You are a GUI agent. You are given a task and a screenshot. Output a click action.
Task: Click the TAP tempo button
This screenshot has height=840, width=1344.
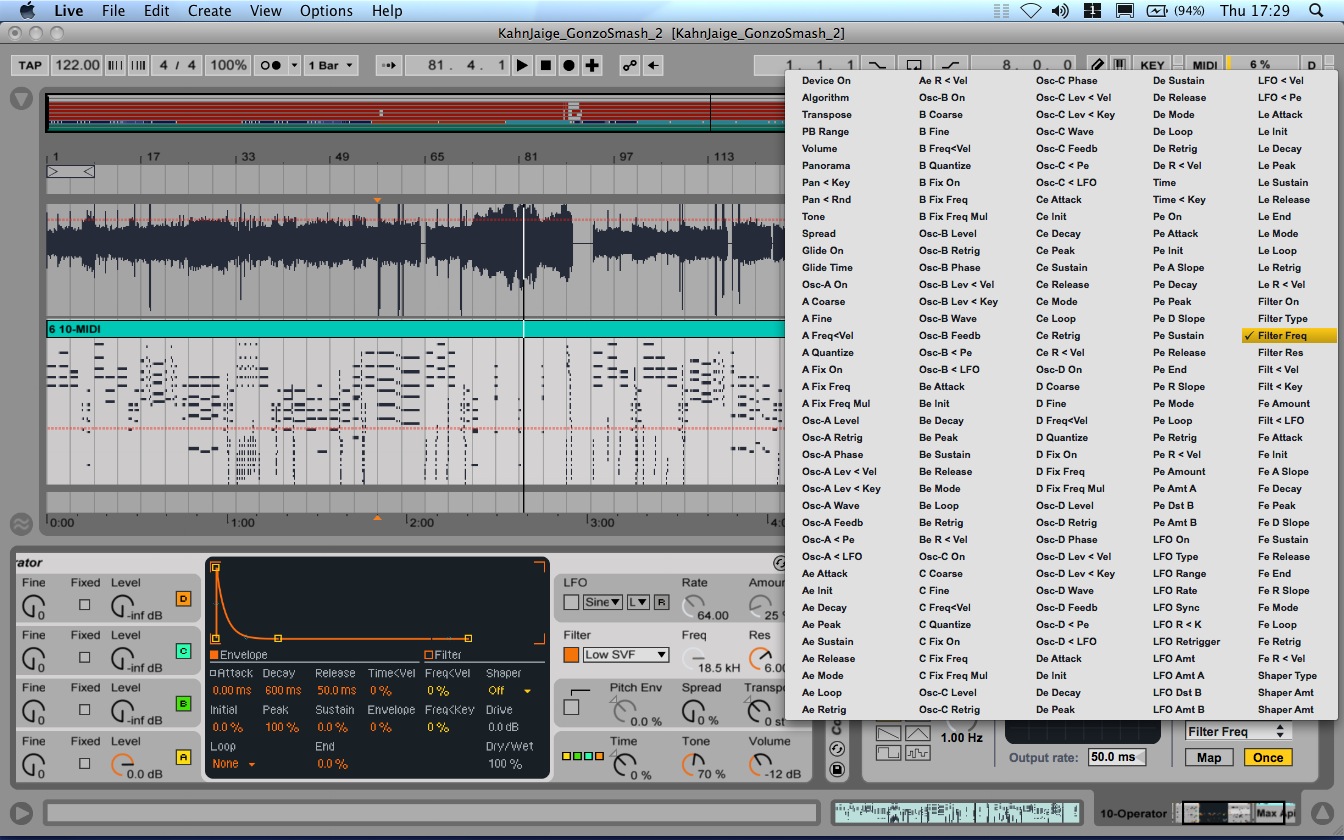pos(30,65)
